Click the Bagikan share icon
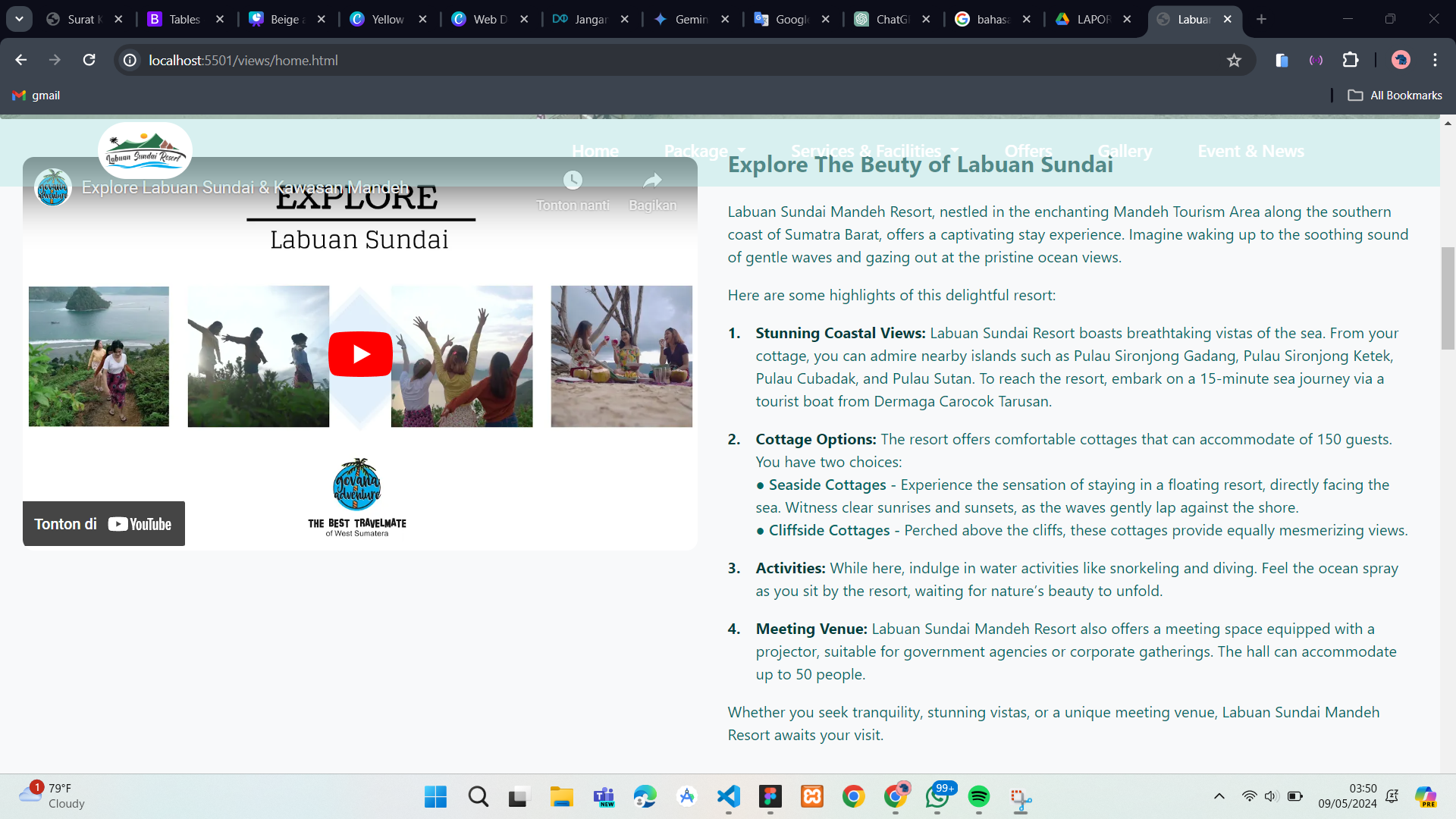The image size is (1456, 819). pyautogui.click(x=652, y=180)
